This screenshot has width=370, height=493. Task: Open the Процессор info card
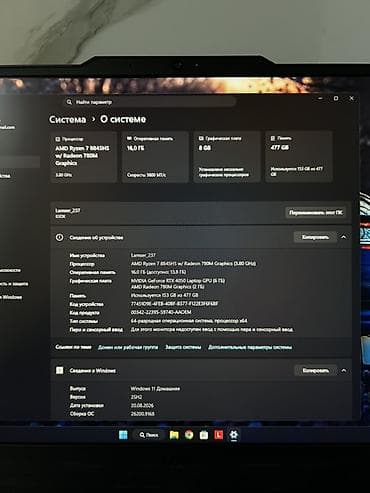84,157
